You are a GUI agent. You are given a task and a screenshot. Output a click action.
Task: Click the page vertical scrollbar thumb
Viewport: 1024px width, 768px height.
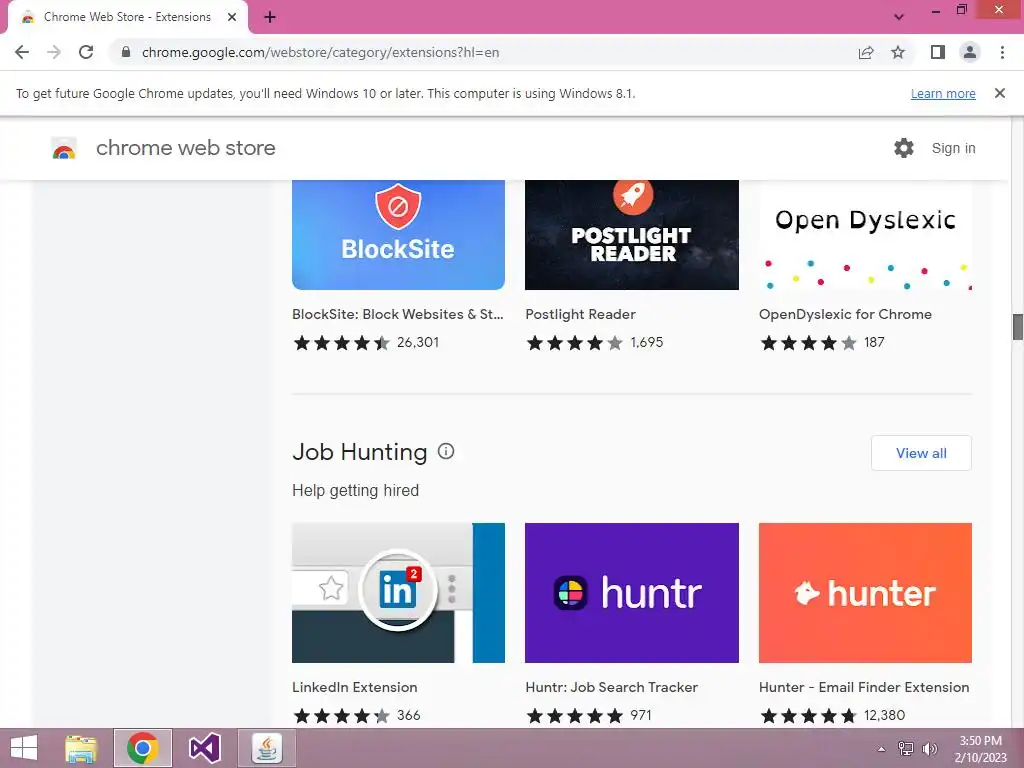[x=1017, y=327]
